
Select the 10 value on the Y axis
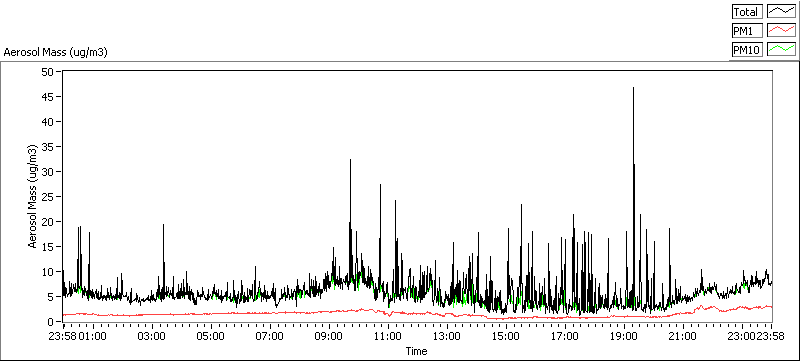click(48, 271)
